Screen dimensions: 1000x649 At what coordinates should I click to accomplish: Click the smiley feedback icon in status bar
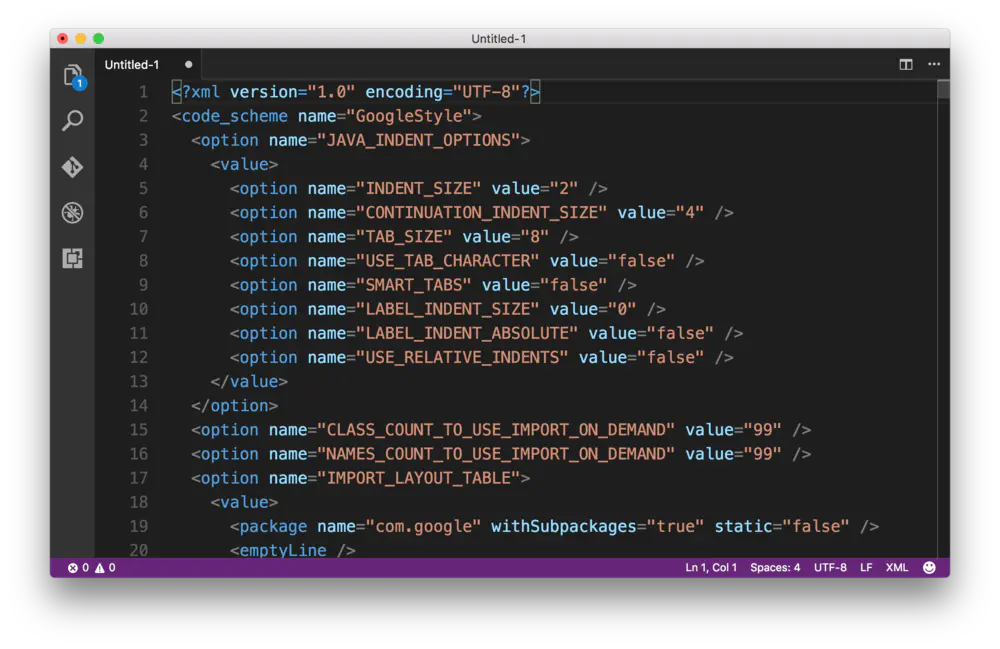click(929, 567)
